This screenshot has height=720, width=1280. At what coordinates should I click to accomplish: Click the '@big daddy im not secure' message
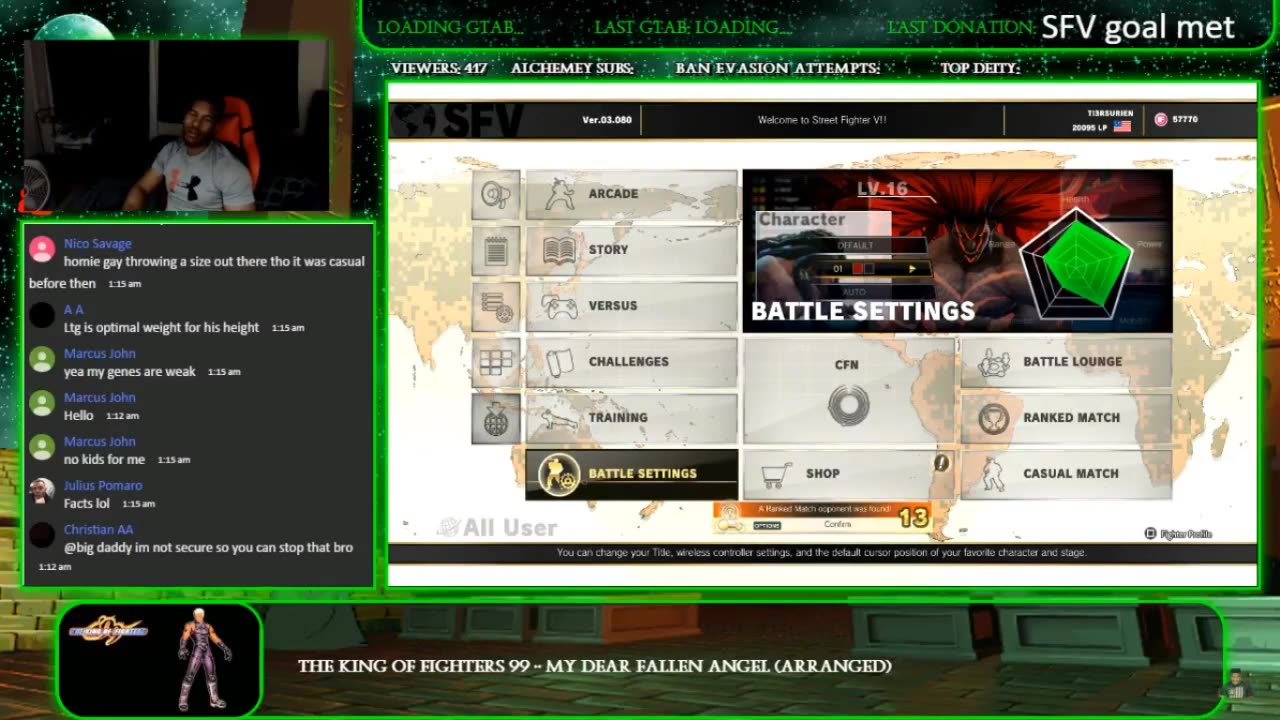[x=208, y=547]
